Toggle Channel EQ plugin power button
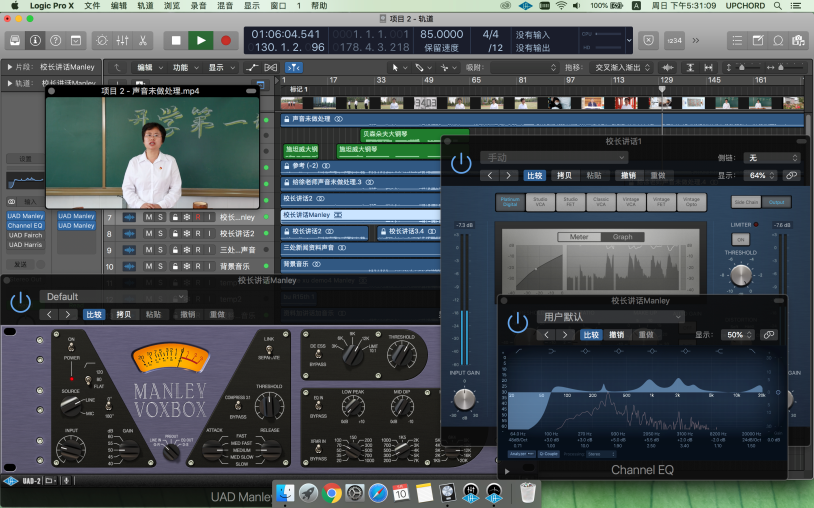Viewport: 814px width, 508px height. pos(518,323)
